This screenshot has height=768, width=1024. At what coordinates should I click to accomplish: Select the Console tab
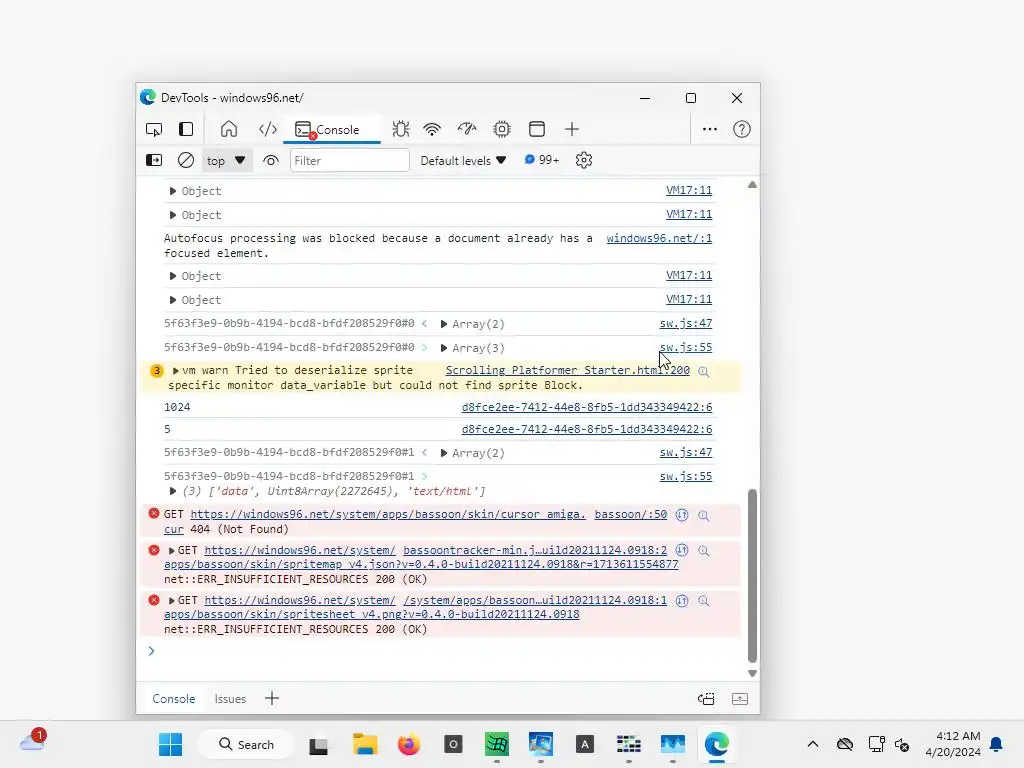click(x=332, y=129)
